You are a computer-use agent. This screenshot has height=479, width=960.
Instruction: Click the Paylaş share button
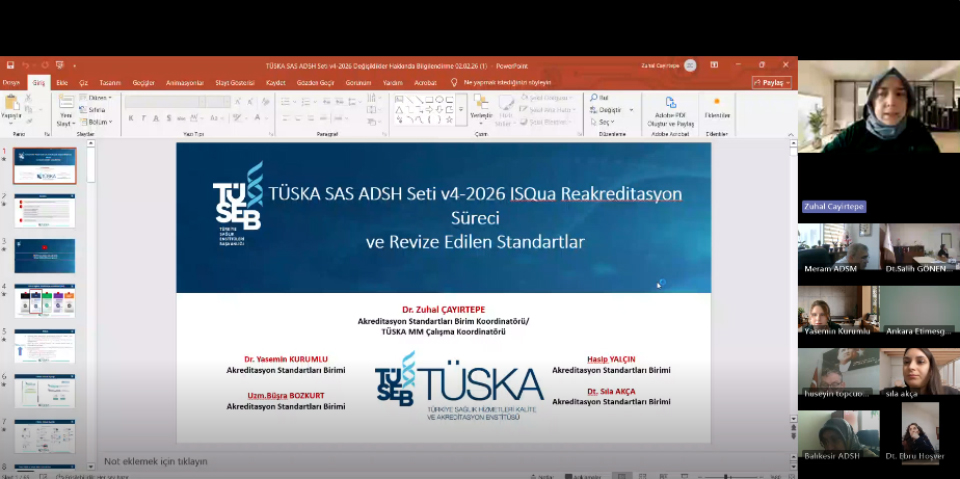click(x=772, y=83)
